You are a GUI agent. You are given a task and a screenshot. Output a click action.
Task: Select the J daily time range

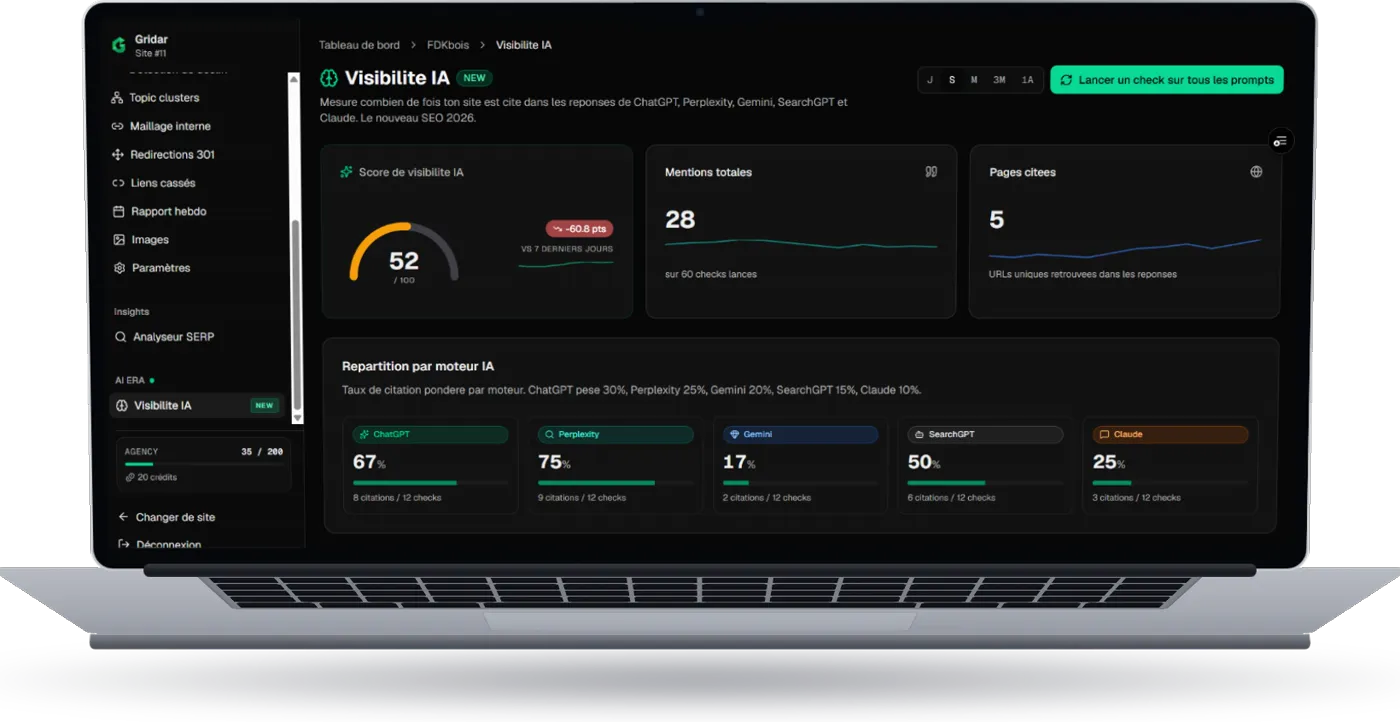(x=930, y=80)
